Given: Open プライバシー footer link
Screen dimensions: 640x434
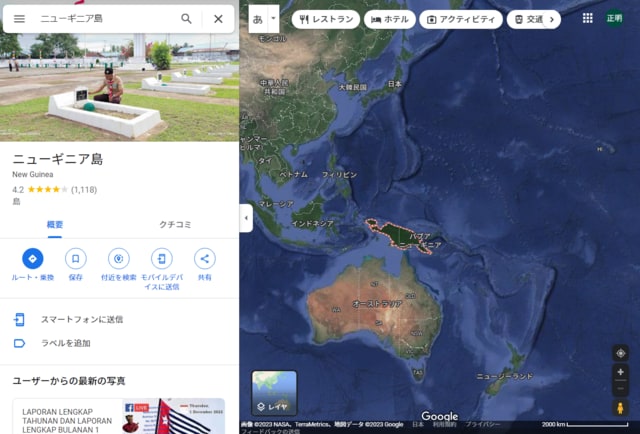Looking at the screenshot, I should tap(483, 425).
